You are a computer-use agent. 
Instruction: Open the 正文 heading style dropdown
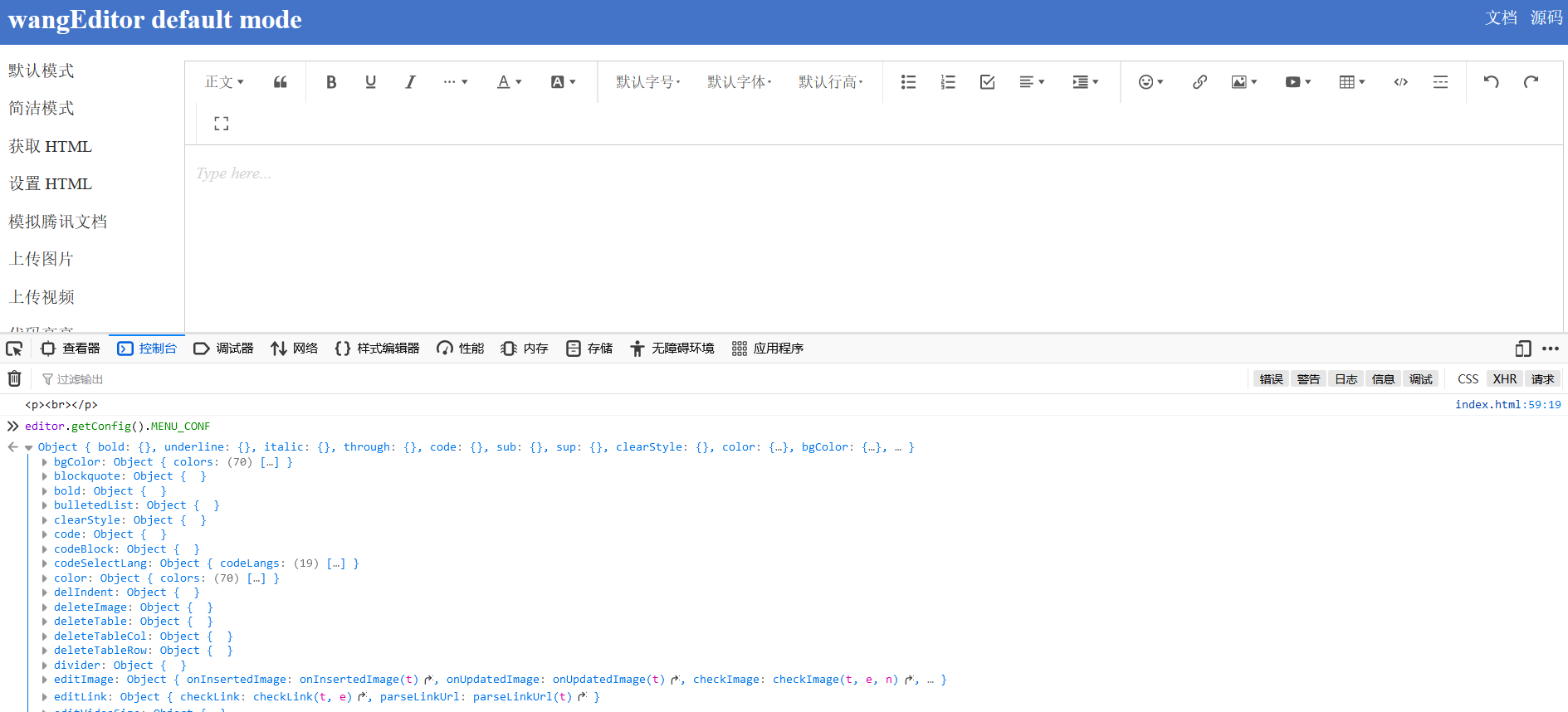(224, 82)
